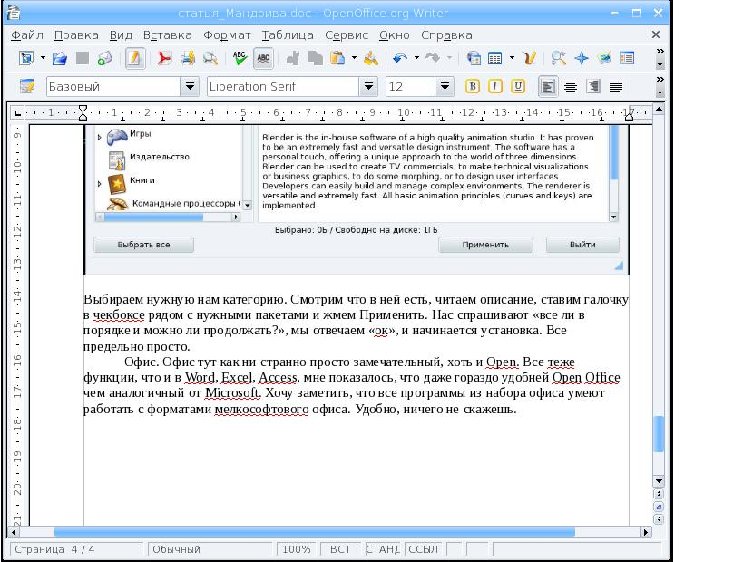This screenshot has width=750, height=562.
Task: Toggle Underline formatting
Action: point(518,87)
